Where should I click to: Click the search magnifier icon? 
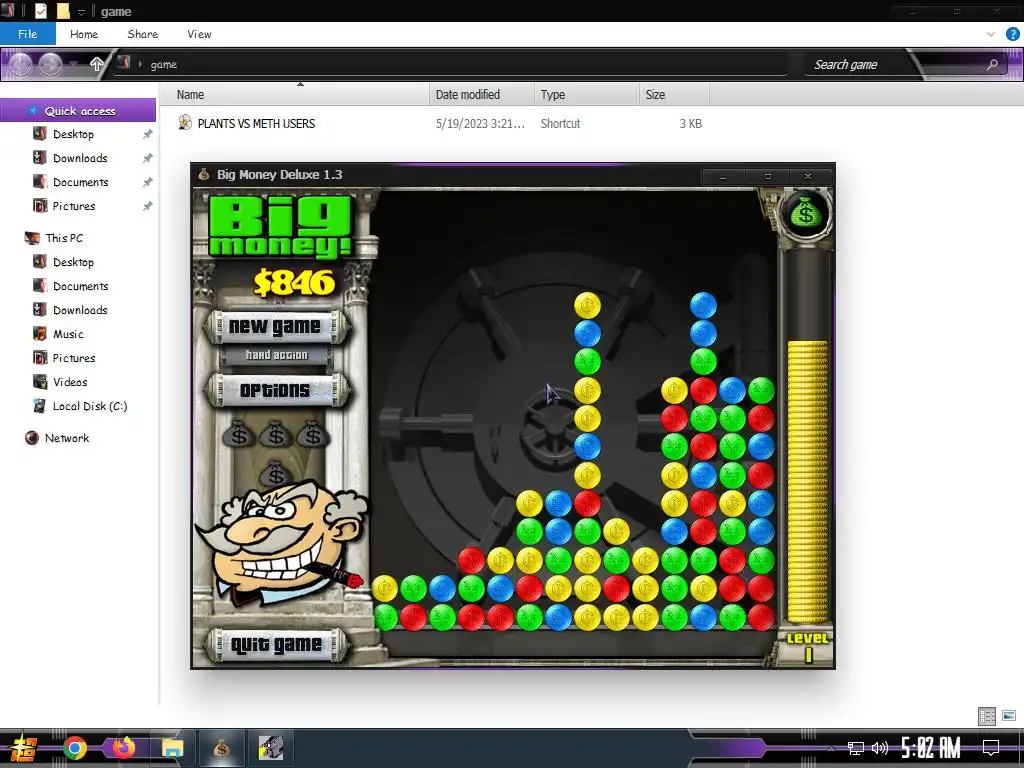click(992, 65)
